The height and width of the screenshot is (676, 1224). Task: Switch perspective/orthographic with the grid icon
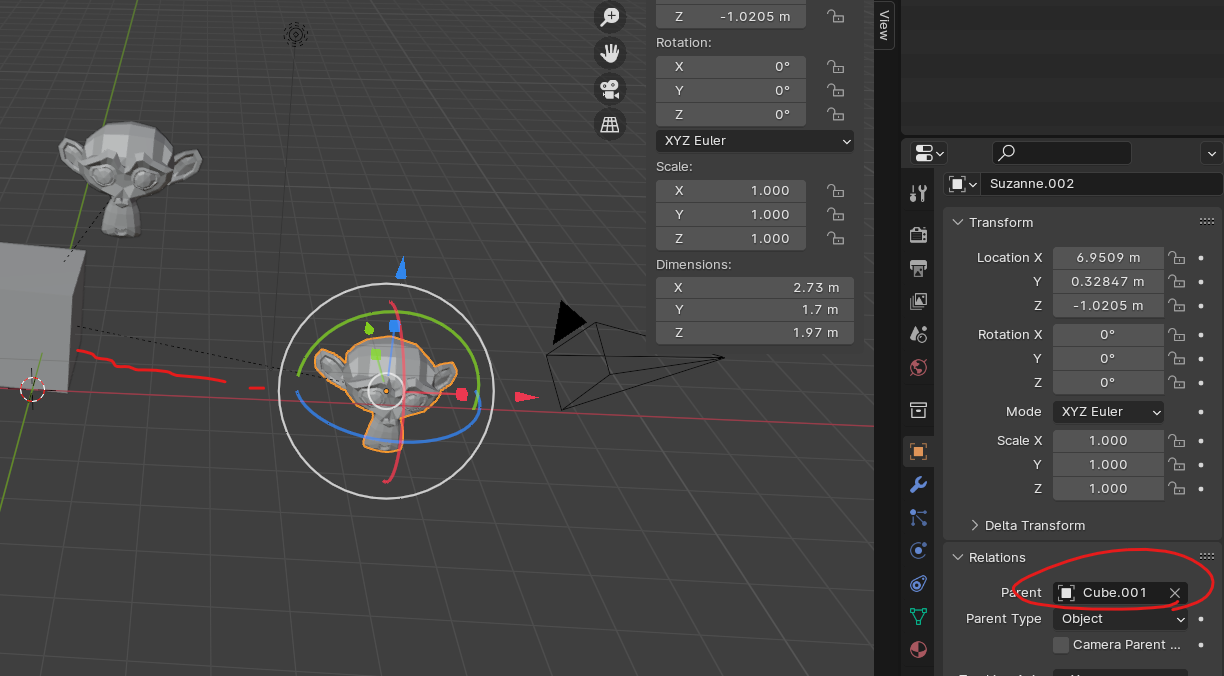tap(610, 124)
